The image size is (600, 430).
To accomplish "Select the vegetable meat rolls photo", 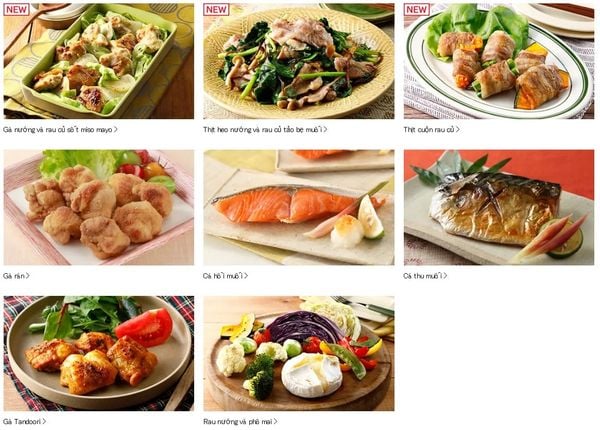I will (499, 61).
